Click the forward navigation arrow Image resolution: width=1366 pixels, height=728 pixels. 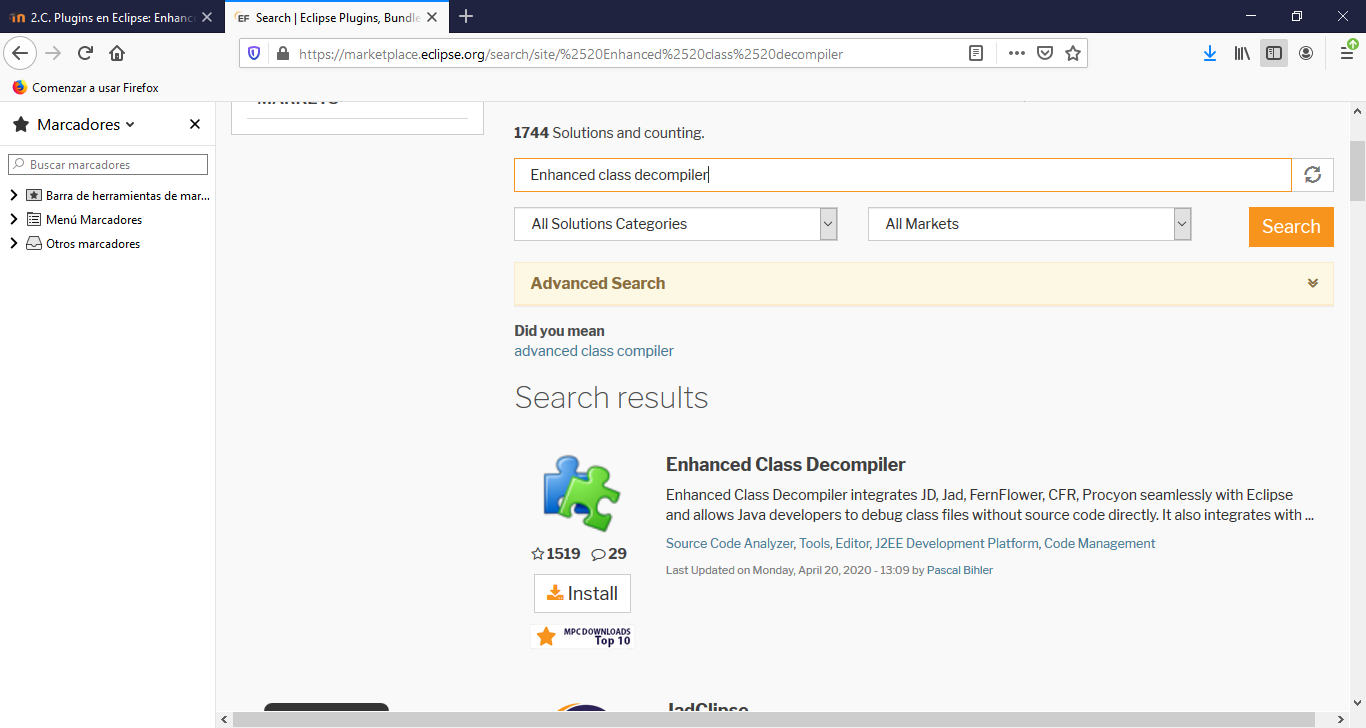click(54, 53)
